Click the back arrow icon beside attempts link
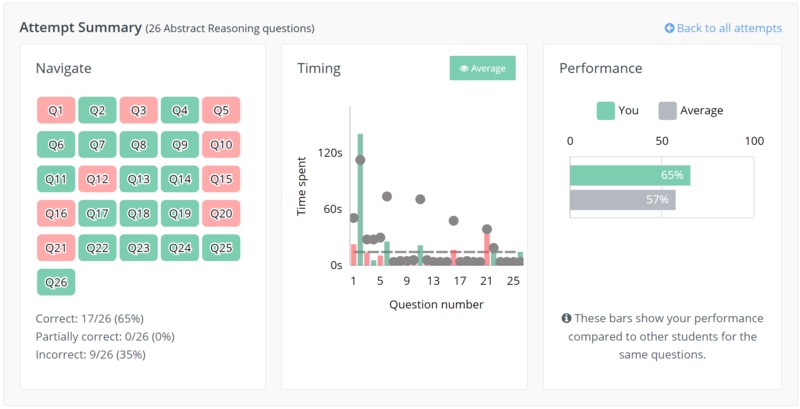Screen dimensions: 800x409 pyautogui.click(x=669, y=28)
